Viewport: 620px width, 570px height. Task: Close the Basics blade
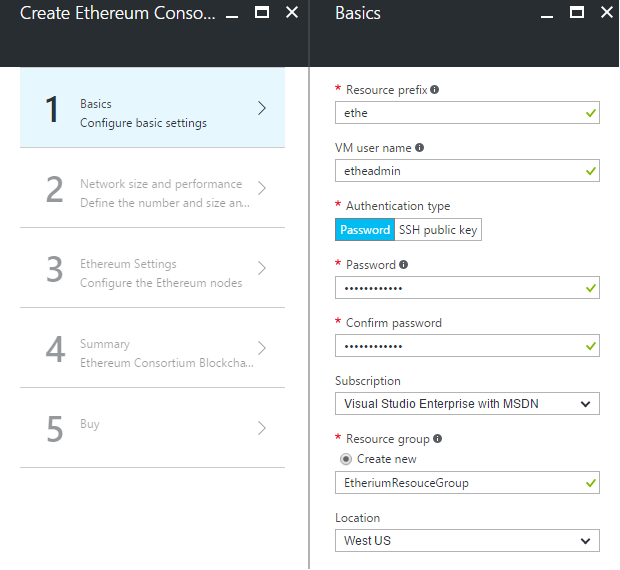coord(606,13)
